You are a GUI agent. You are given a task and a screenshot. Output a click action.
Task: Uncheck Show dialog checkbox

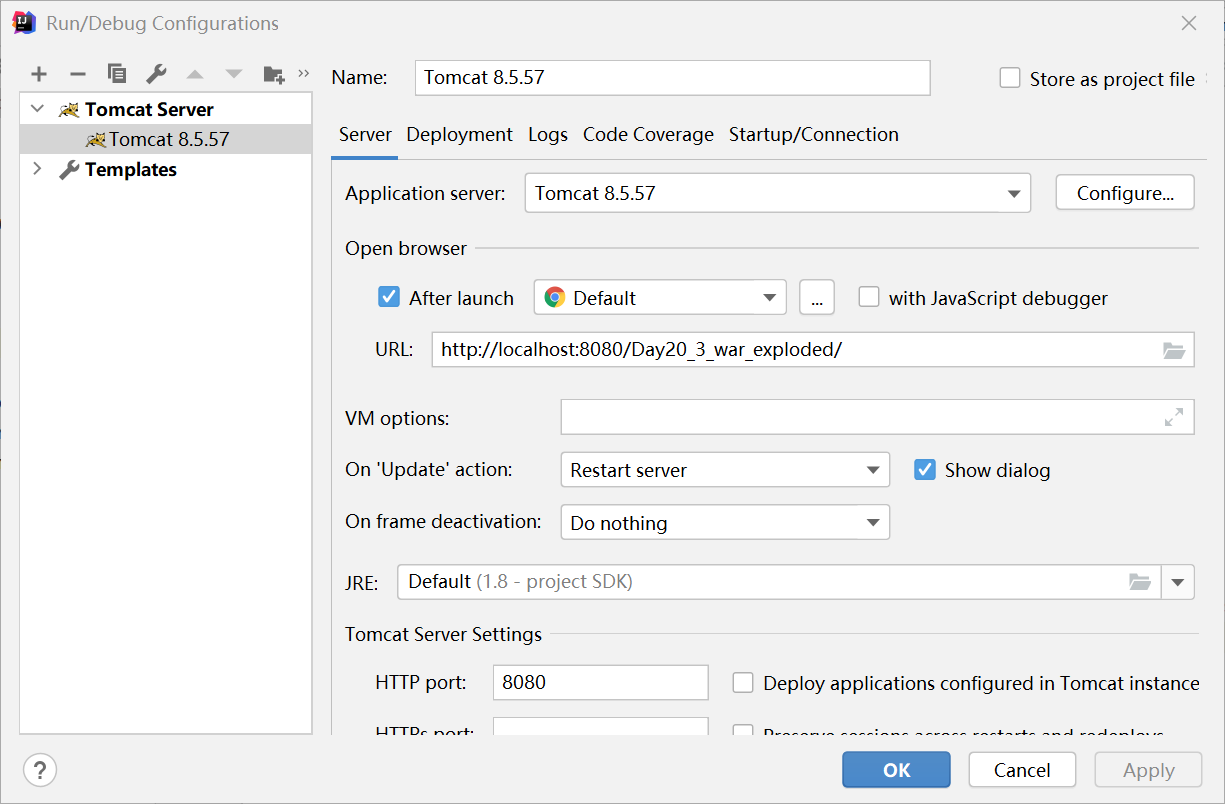(x=925, y=470)
